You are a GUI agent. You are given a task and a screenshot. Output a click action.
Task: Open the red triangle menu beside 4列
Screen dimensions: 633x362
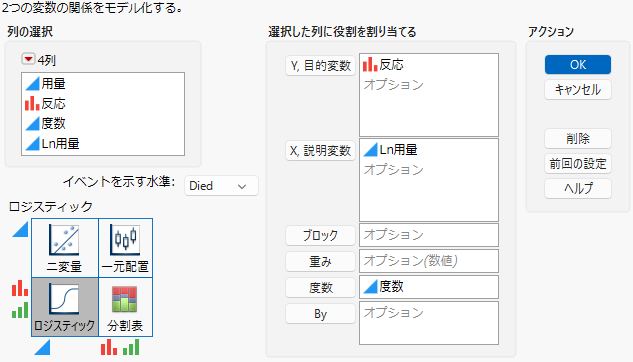28,59
